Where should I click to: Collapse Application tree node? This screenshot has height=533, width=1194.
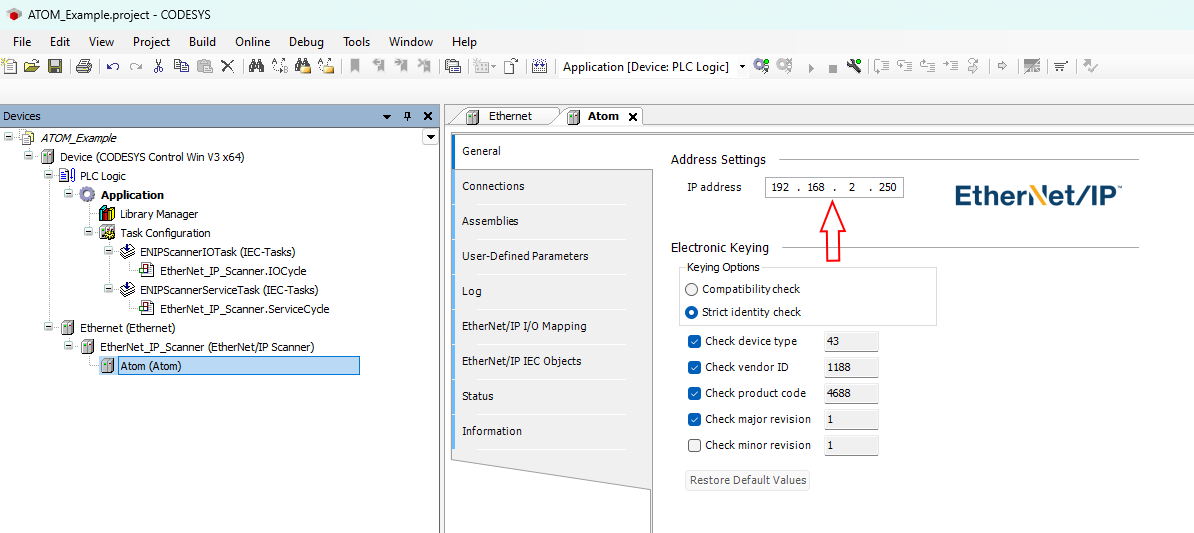pyautogui.click(x=69, y=194)
